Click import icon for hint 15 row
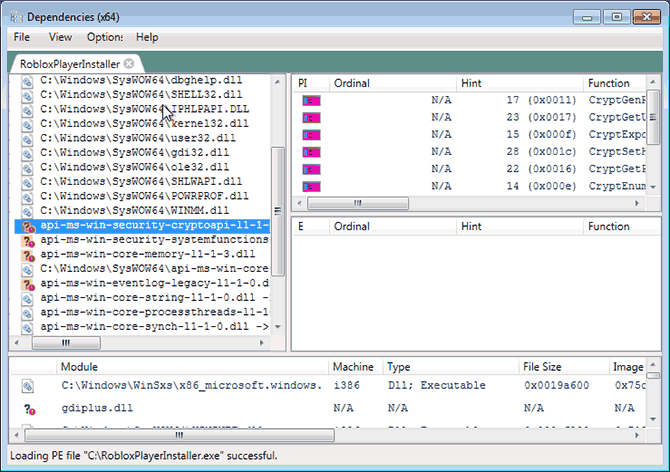670x472 pixels. point(311,135)
